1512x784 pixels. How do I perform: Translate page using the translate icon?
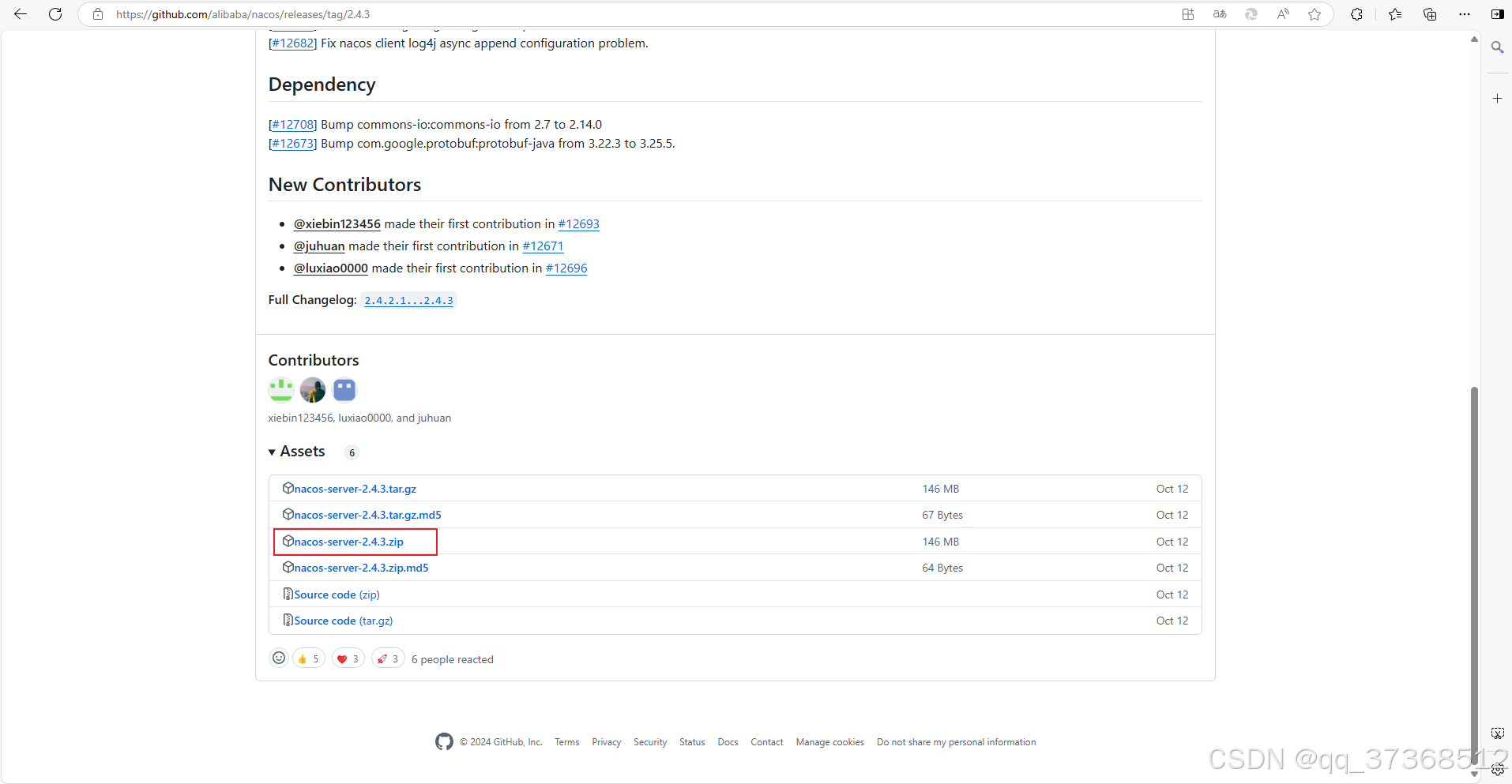pyautogui.click(x=1220, y=14)
